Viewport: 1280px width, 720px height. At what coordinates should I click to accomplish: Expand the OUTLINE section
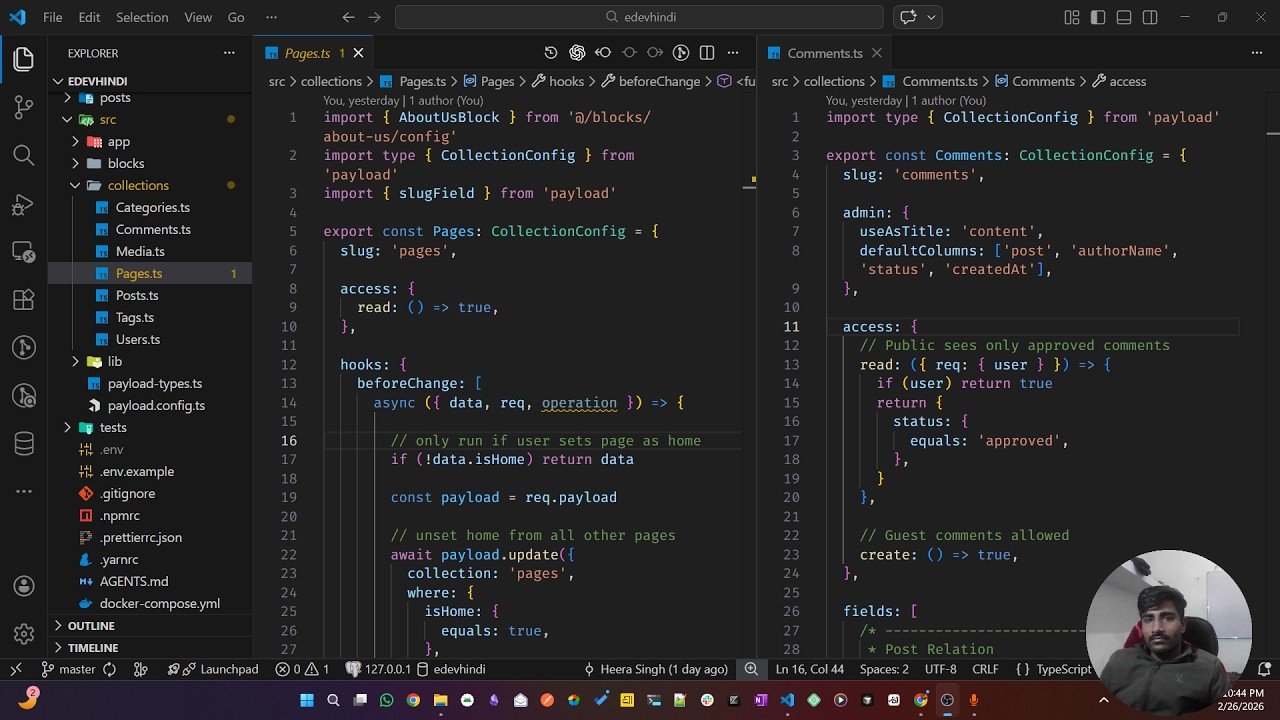click(150, 626)
